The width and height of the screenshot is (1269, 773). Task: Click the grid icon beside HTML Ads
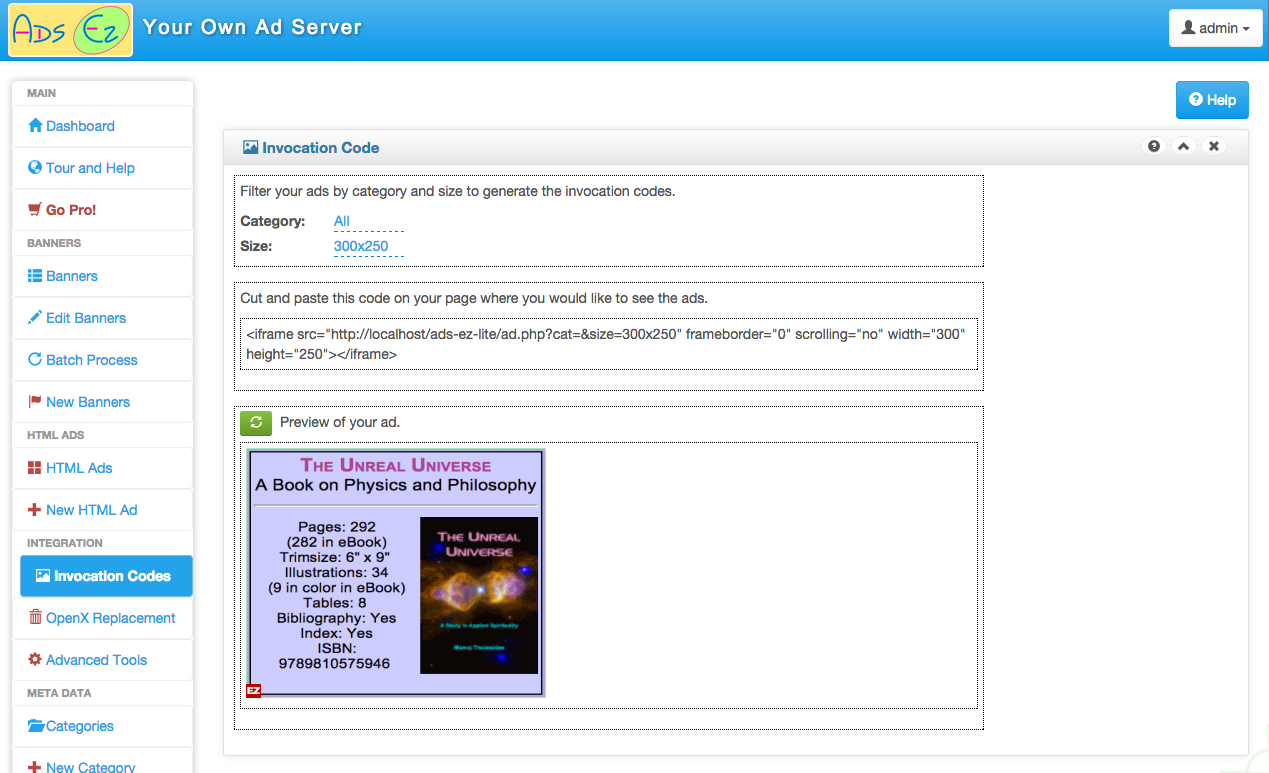[35, 468]
